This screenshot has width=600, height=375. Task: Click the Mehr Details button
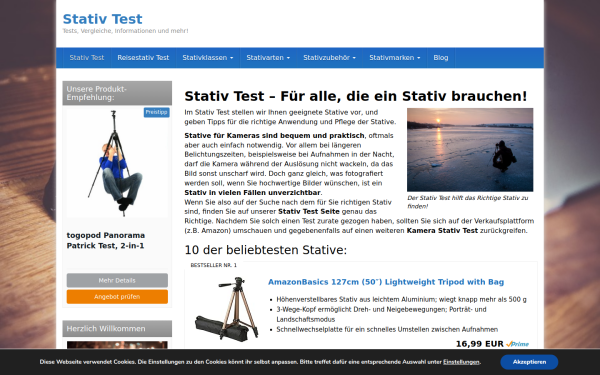(117, 280)
